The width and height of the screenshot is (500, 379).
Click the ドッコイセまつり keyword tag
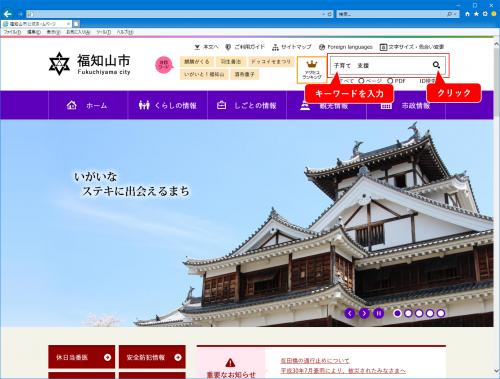271,62
